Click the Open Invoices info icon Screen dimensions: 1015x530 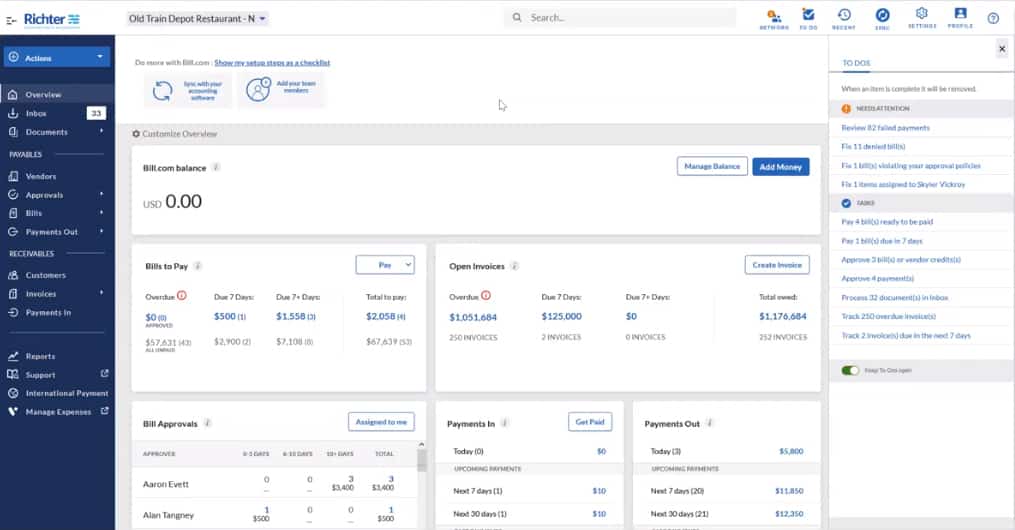tap(515, 266)
